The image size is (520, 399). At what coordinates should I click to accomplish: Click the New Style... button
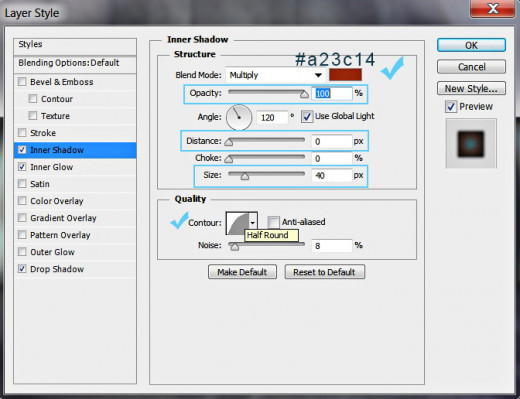tap(471, 89)
